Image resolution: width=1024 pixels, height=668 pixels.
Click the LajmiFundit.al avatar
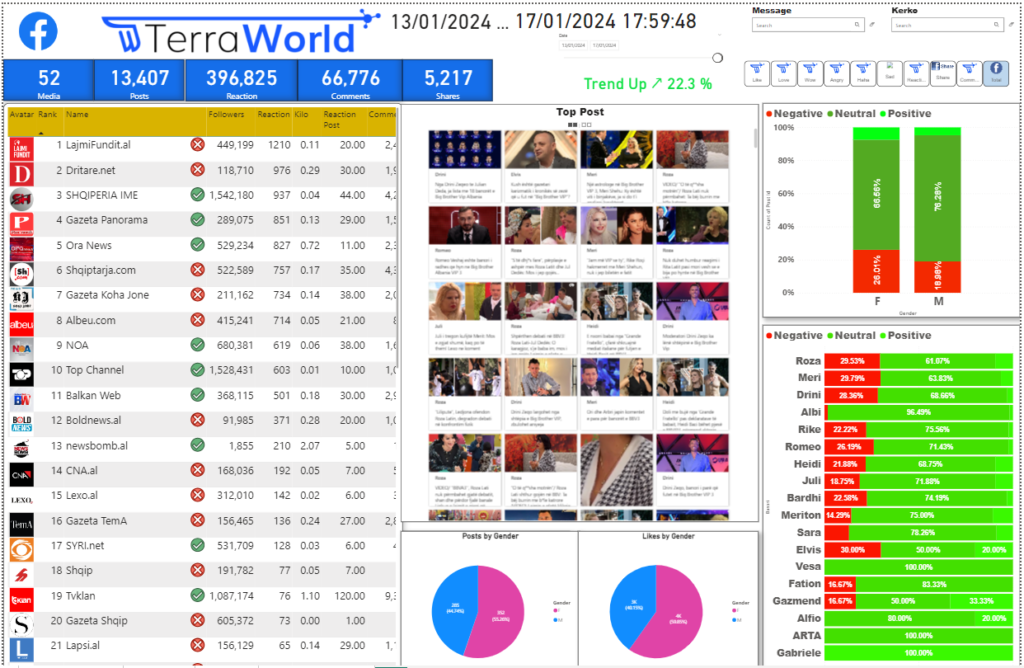point(22,149)
